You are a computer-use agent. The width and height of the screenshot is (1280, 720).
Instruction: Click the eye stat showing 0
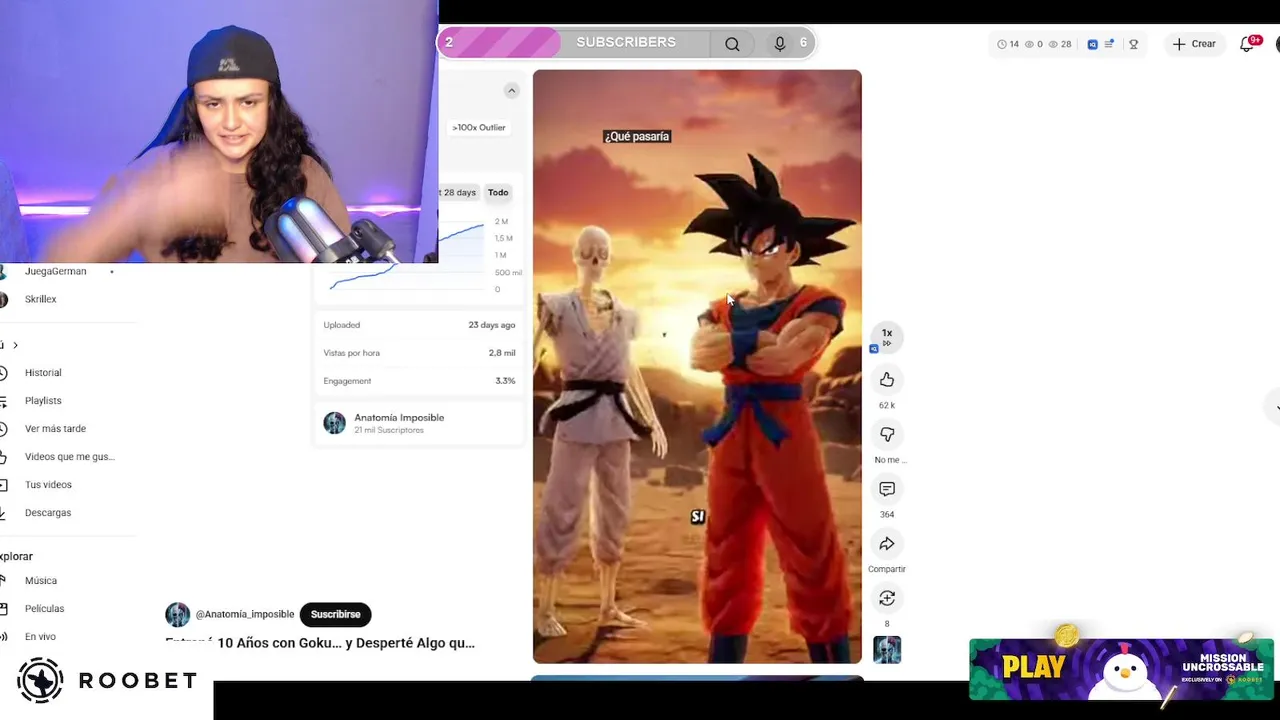pos(1034,44)
